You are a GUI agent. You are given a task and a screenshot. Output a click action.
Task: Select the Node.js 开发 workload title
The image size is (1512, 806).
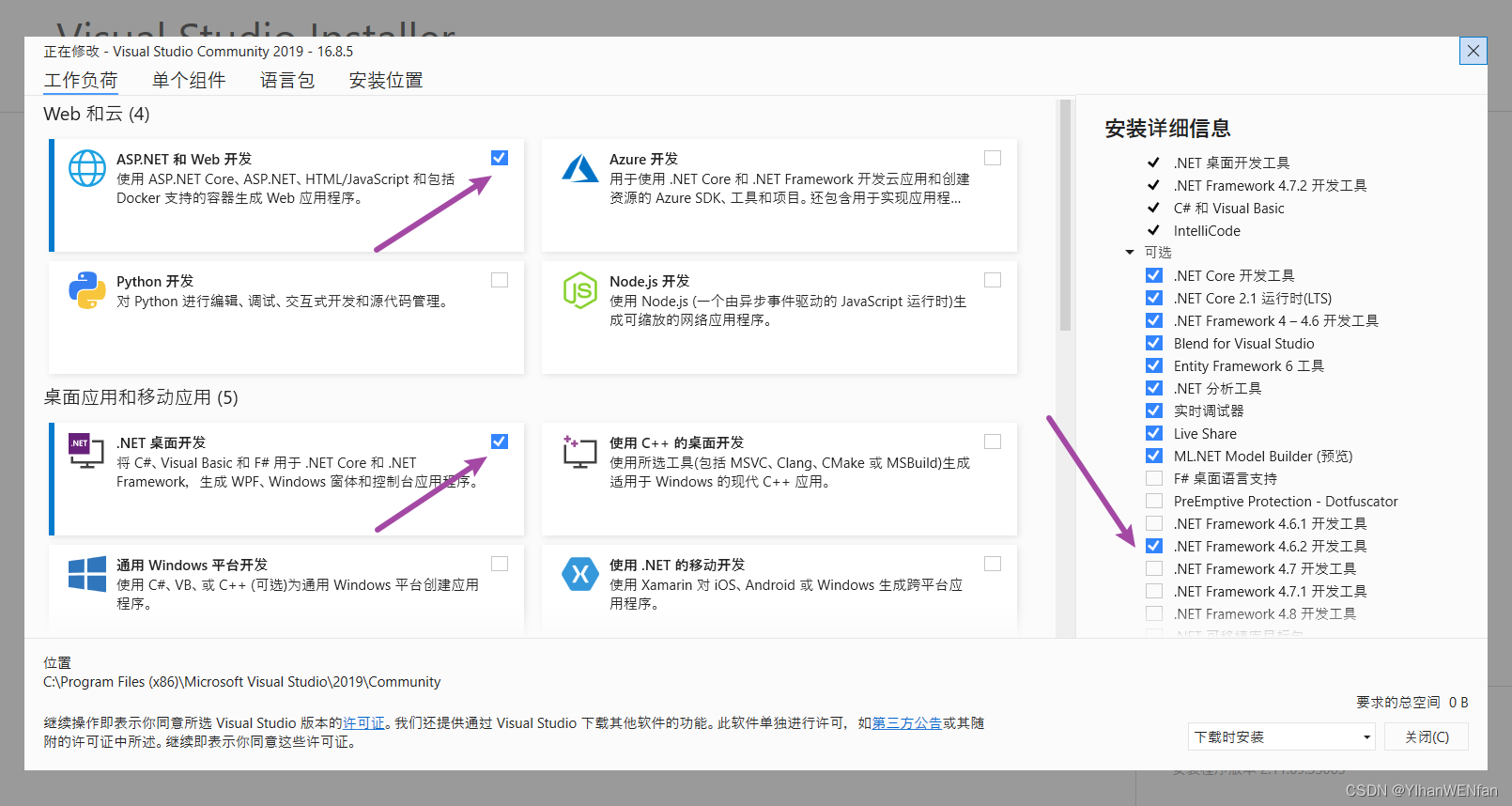(x=649, y=281)
